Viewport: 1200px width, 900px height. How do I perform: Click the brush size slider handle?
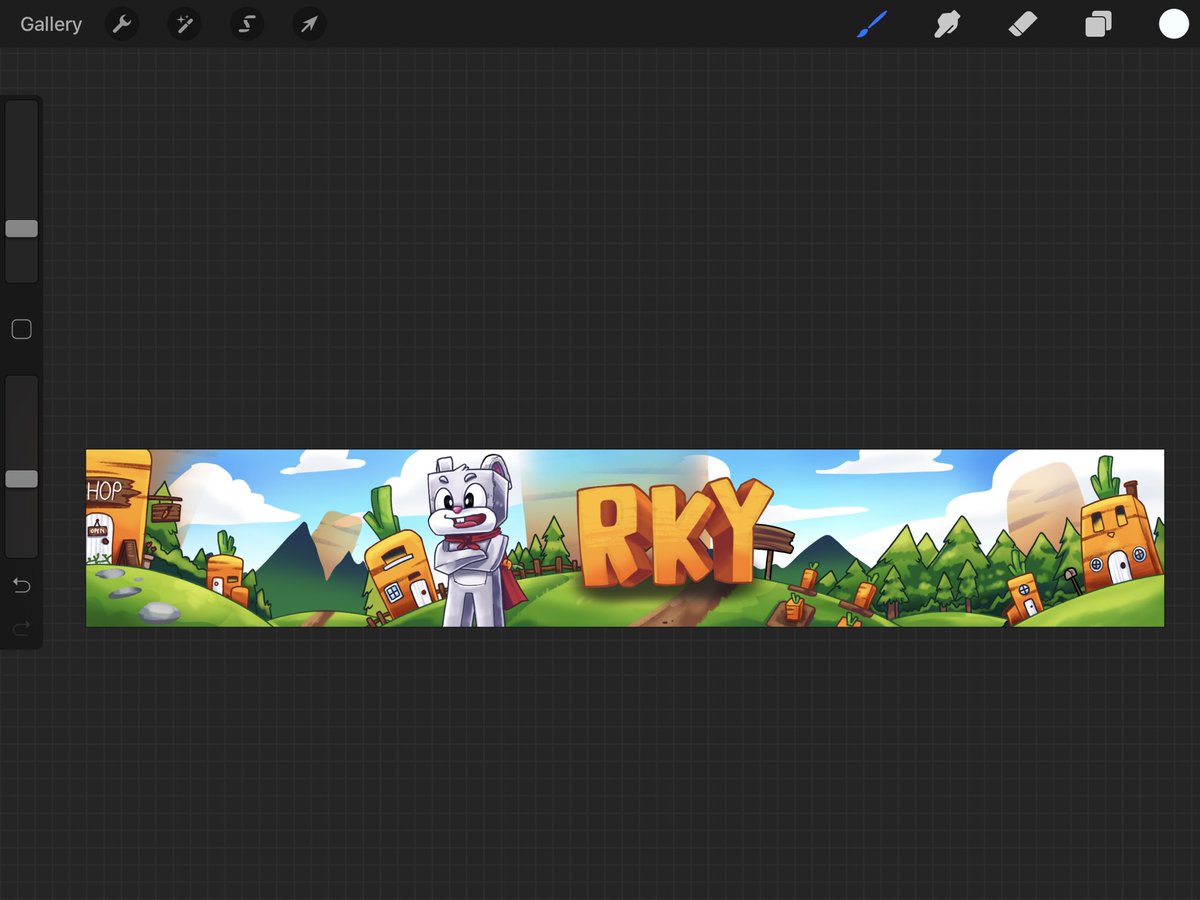coord(22,229)
